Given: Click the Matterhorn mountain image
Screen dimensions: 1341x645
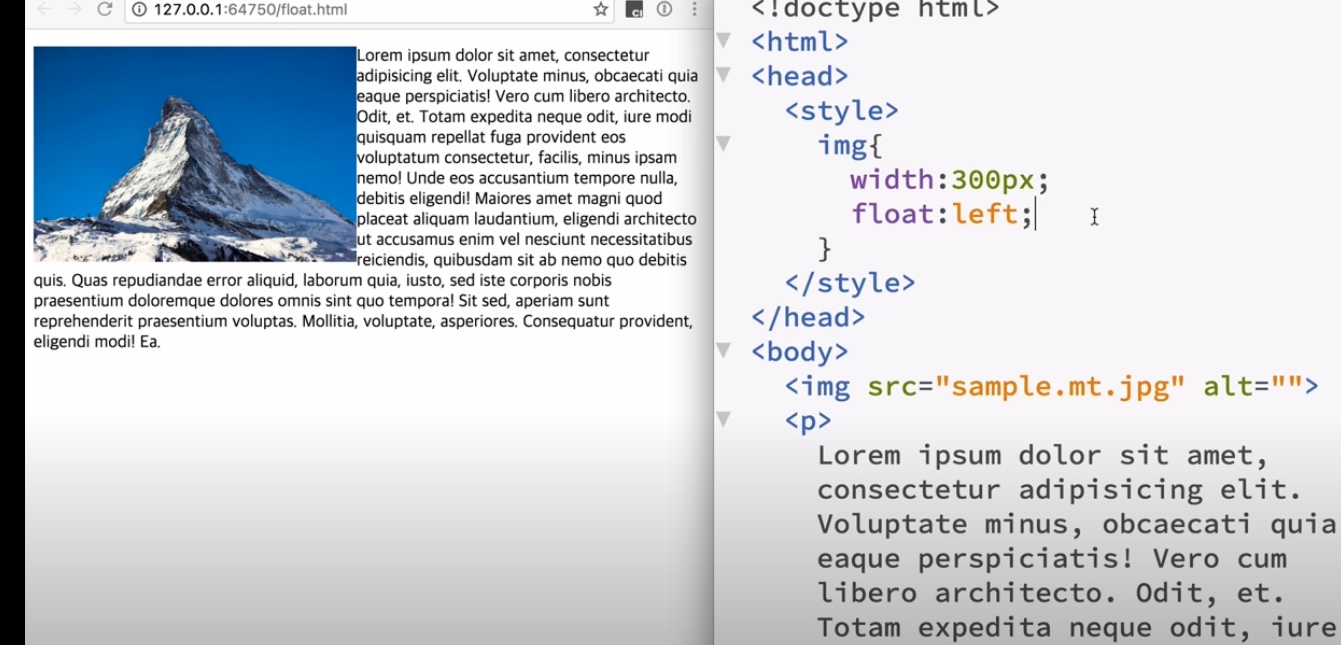Looking at the screenshot, I should tap(195, 154).
